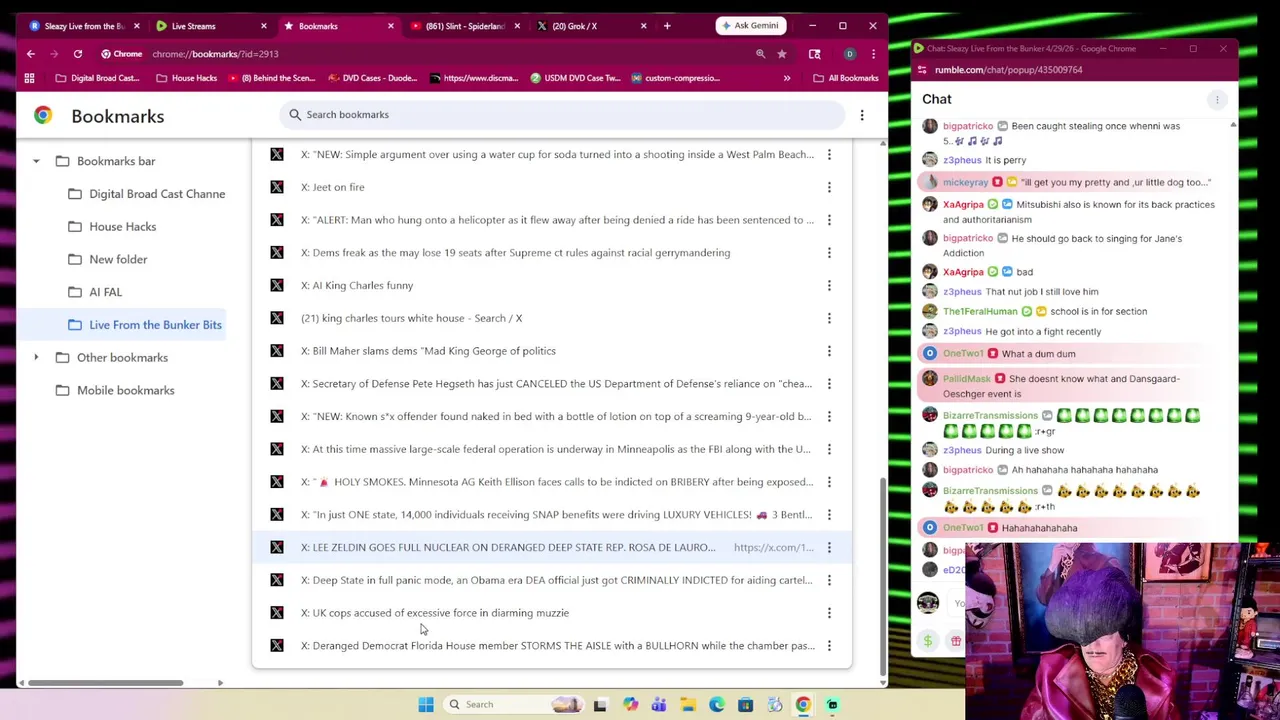Open Microsoft Edge from the taskbar

(717, 705)
